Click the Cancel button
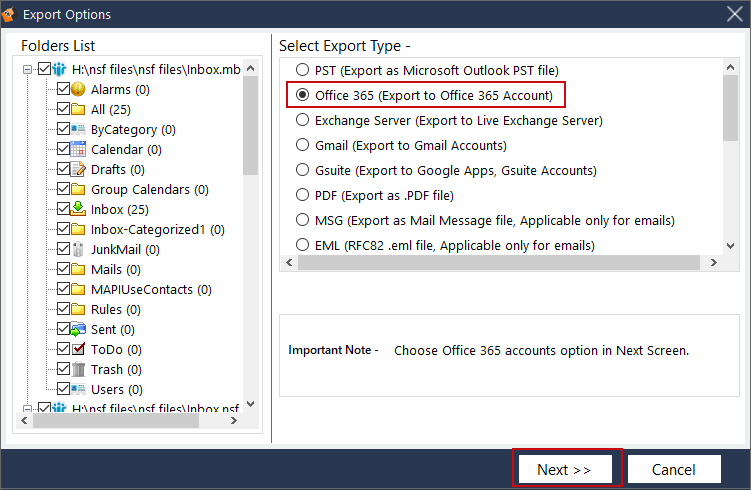Viewport: 751px width, 490px height. click(x=673, y=469)
